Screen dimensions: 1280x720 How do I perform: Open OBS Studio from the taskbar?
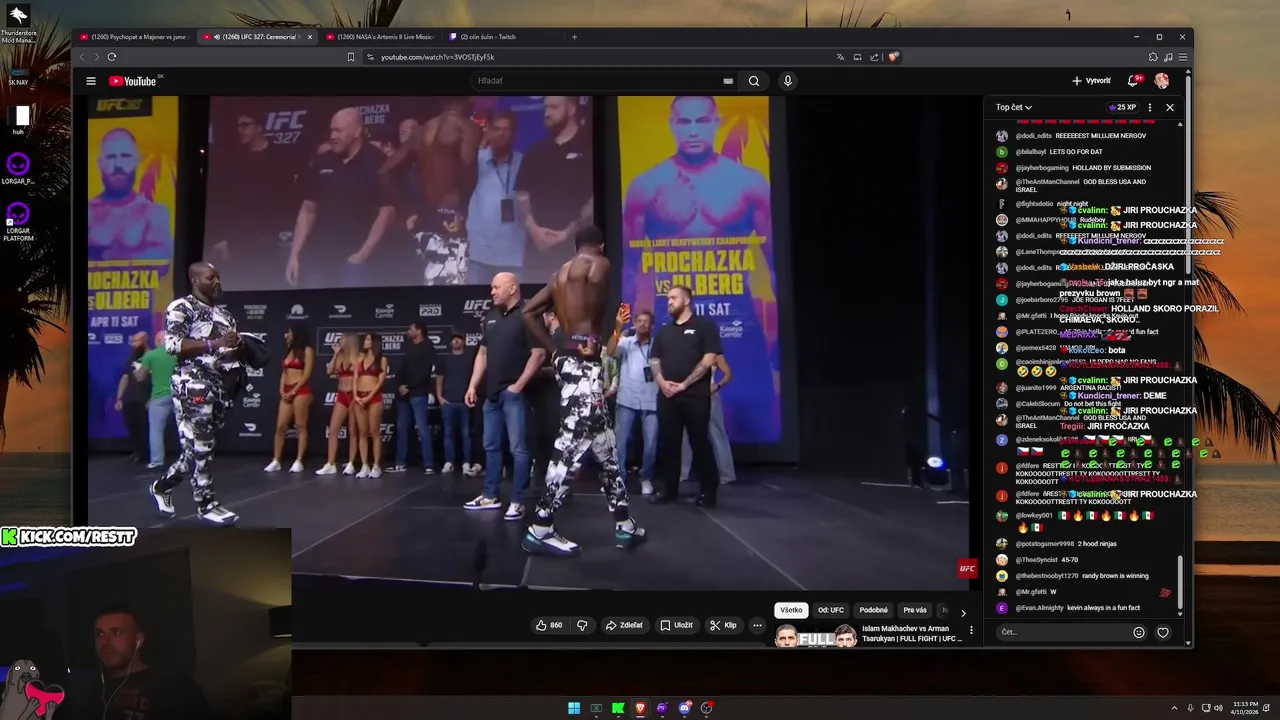(x=706, y=708)
